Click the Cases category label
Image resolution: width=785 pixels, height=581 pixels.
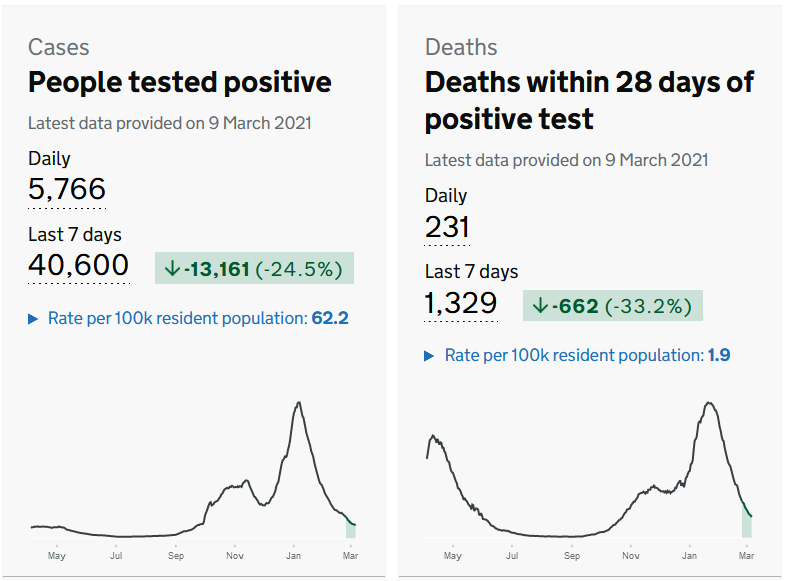58,47
